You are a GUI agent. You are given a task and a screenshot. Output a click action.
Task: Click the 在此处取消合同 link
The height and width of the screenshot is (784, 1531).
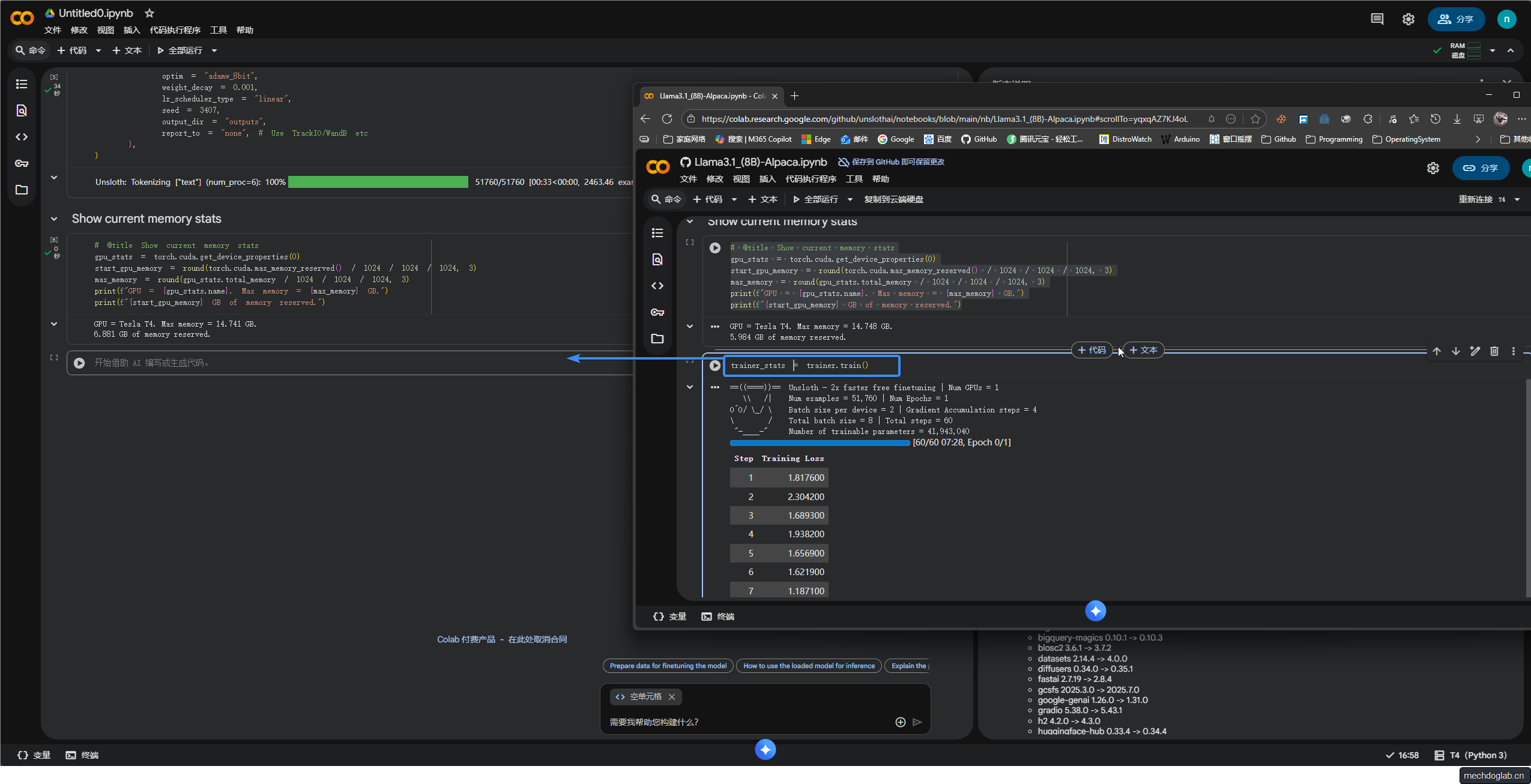click(537, 639)
